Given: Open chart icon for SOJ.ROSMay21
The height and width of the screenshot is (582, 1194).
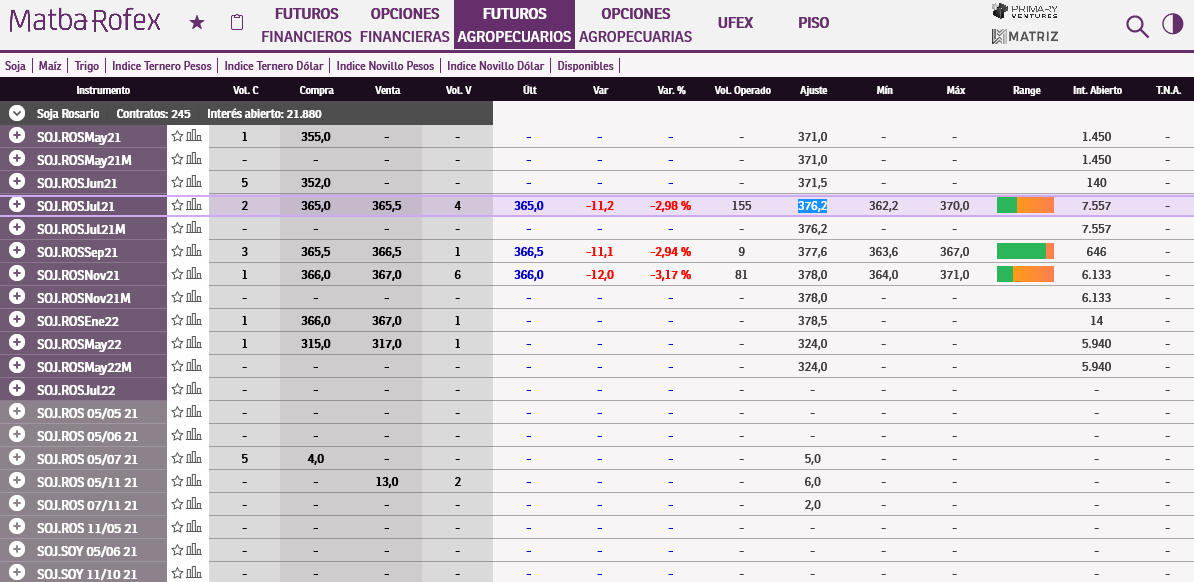Looking at the screenshot, I should coord(194,136).
